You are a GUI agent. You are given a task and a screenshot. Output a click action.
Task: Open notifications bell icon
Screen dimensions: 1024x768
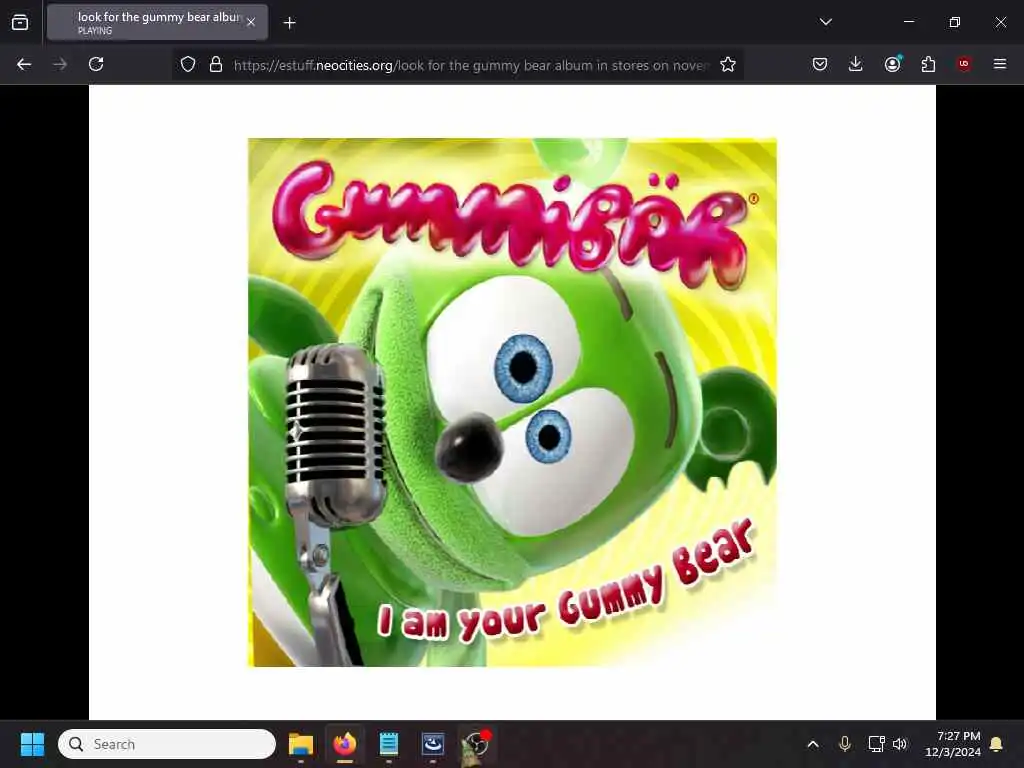coord(997,744)
